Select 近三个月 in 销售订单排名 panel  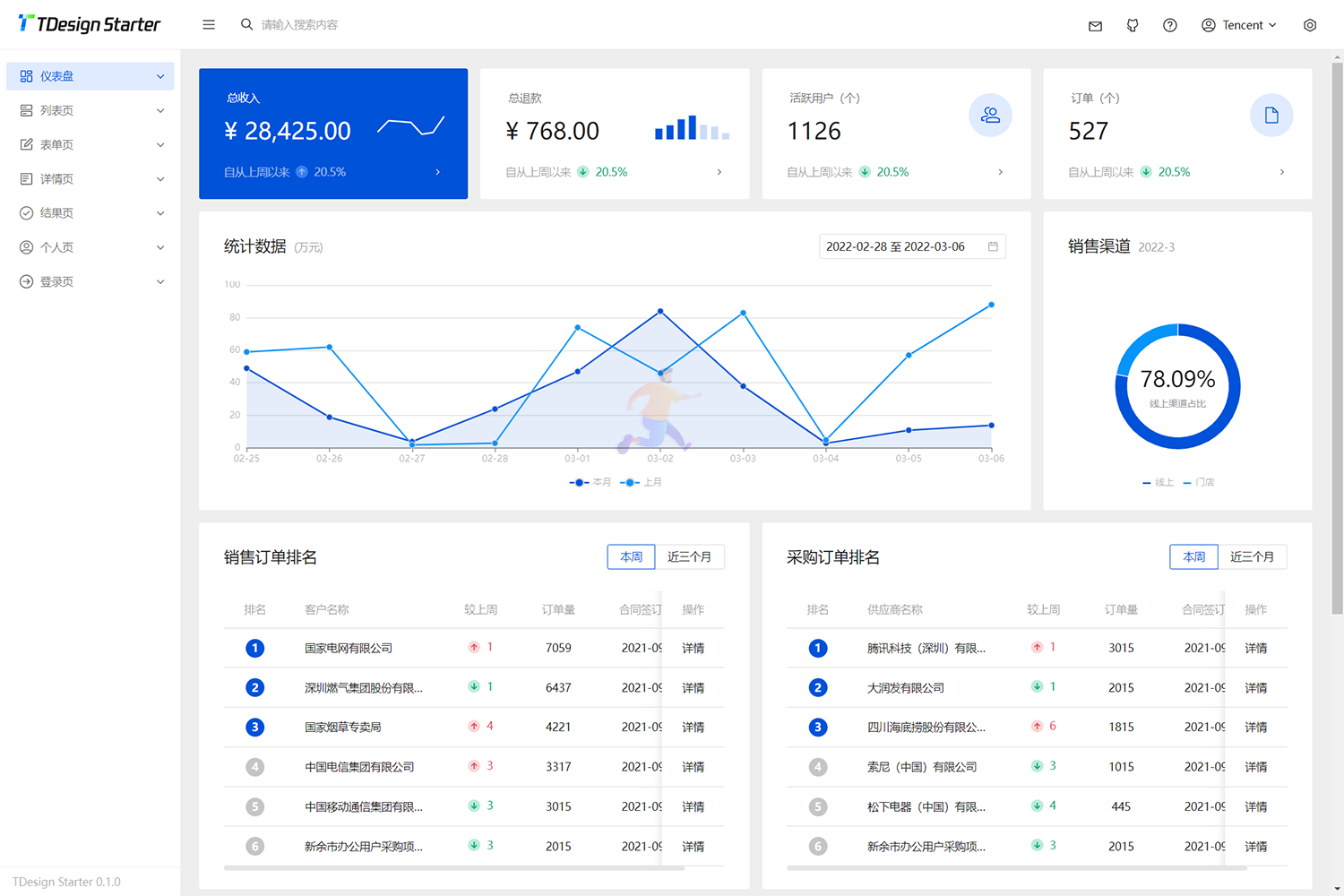click(x=689, y=556)
